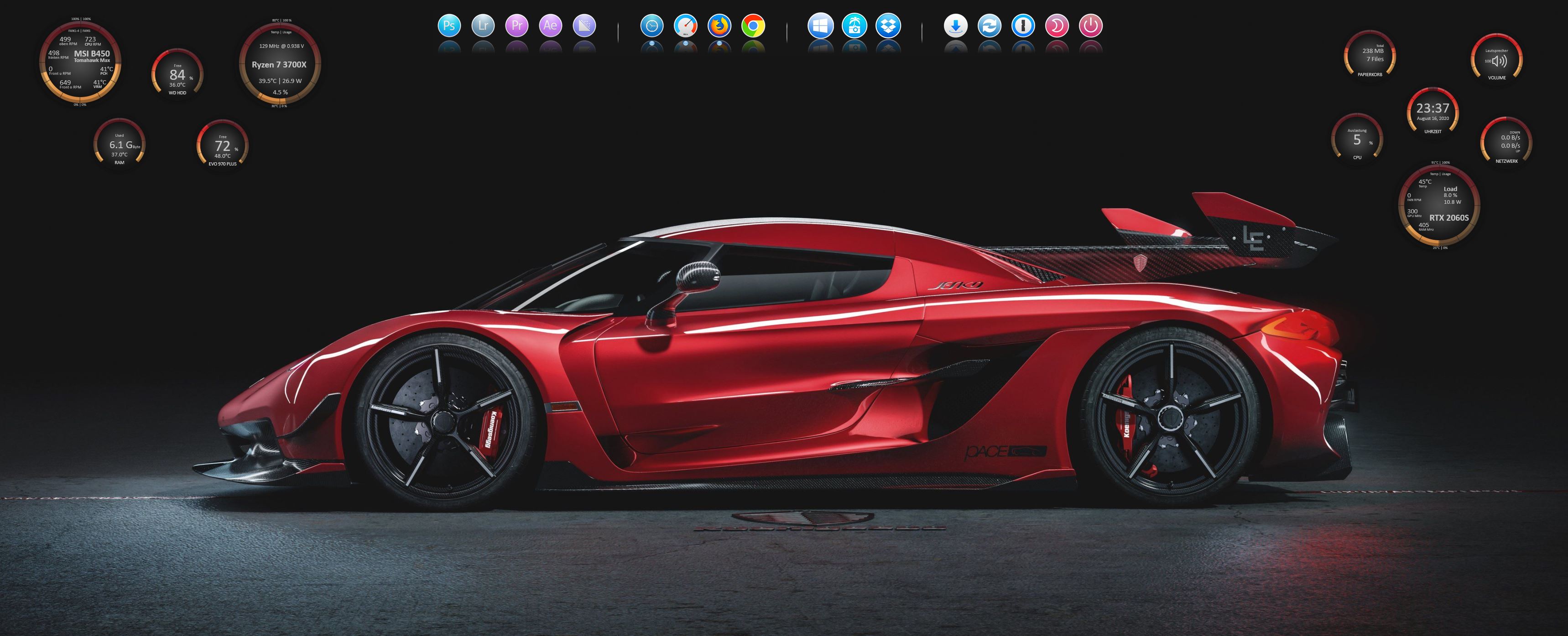
Task: Launch Google Chrome
Action: 752,25
